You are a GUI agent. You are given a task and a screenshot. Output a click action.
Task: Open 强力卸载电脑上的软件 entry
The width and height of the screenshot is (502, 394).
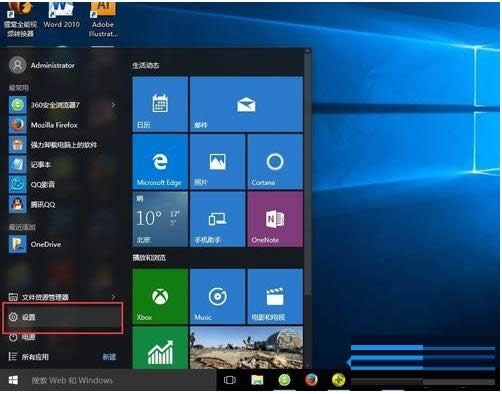pos(63,145)
